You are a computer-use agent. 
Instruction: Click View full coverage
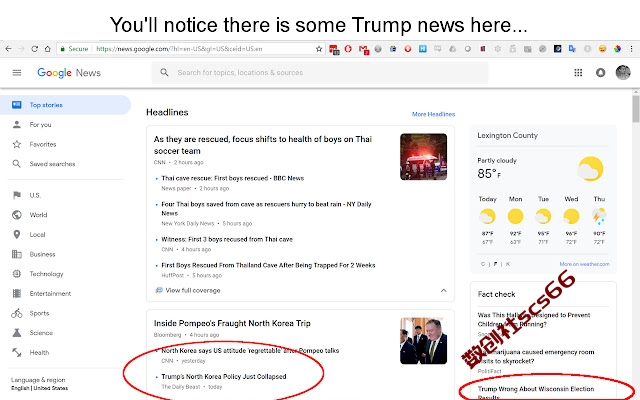coord(188,290)
